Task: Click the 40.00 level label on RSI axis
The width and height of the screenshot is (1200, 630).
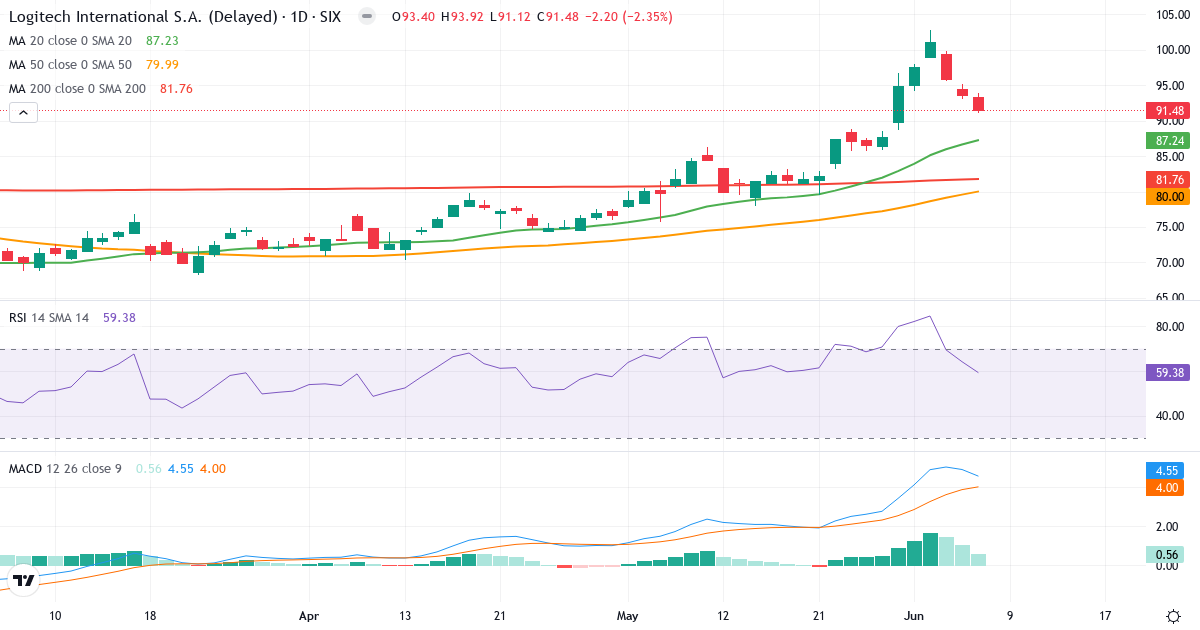Action: coord(1170,416)
